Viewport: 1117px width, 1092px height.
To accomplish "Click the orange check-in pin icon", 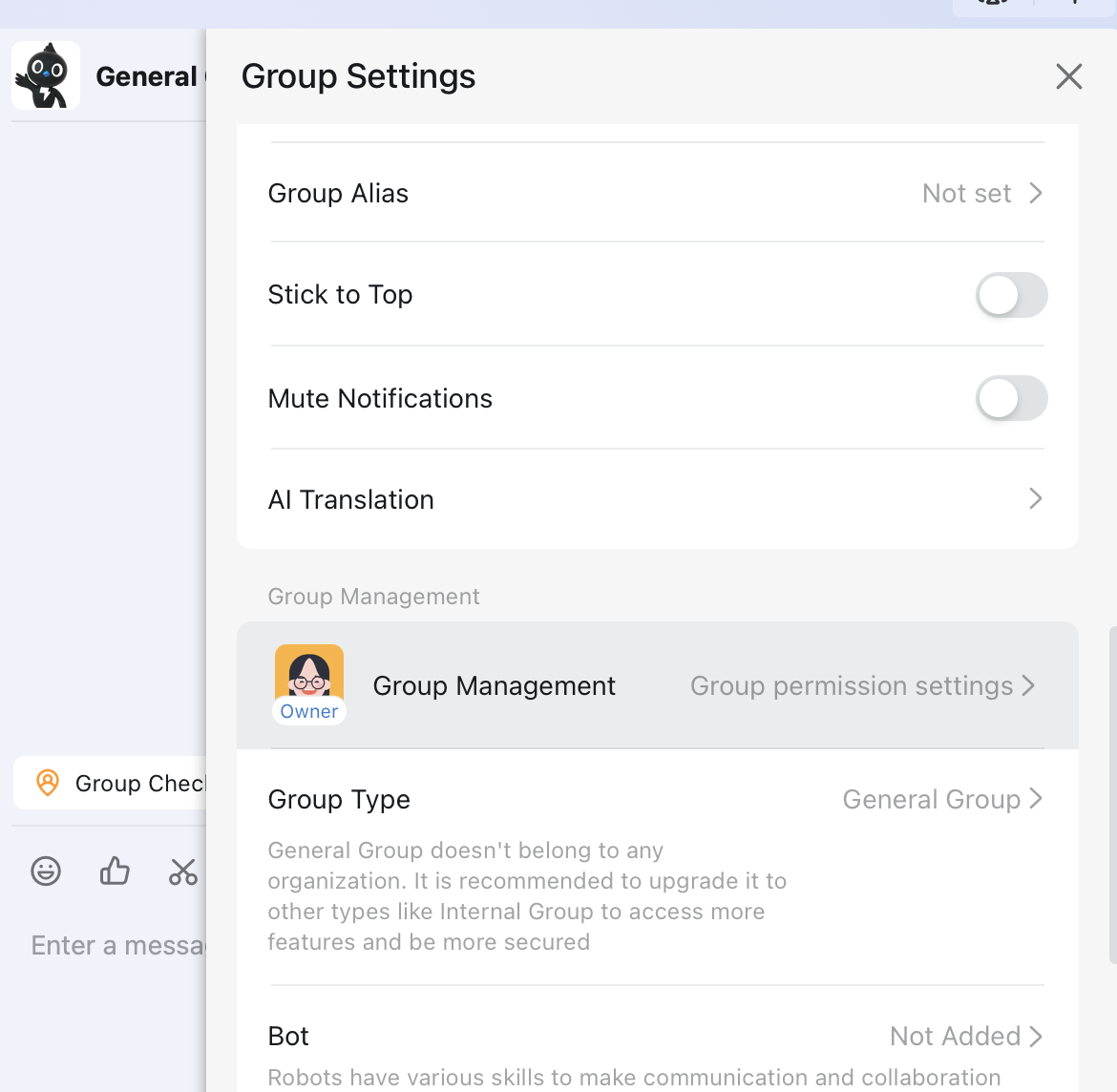I will coord(47,783).
